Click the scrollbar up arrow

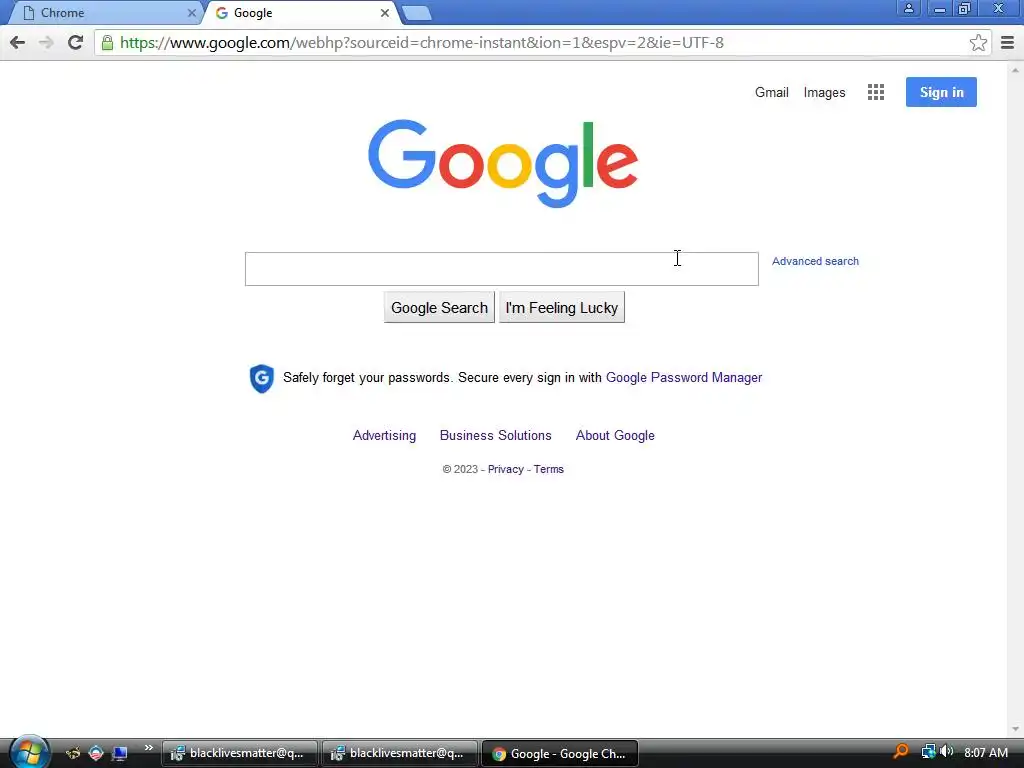(x=1016, y=70)
